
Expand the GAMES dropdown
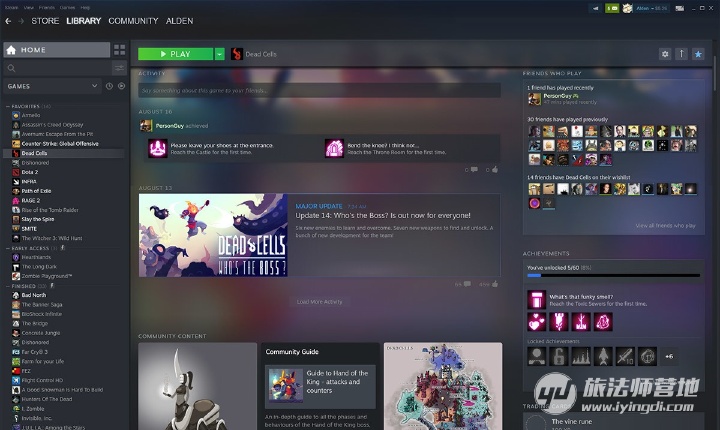[94, 86]
